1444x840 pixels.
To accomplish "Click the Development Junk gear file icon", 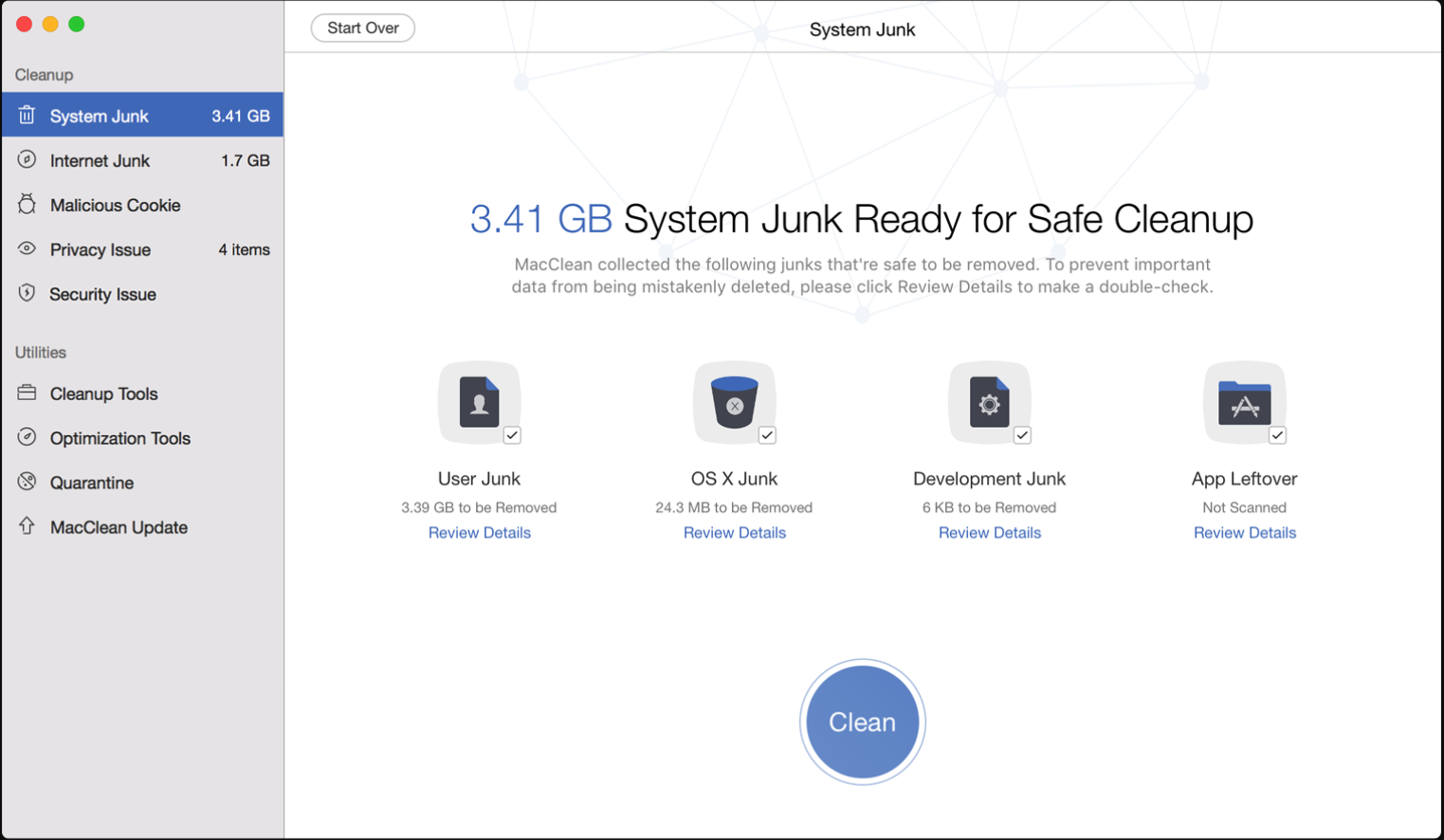I will [989, 402].
